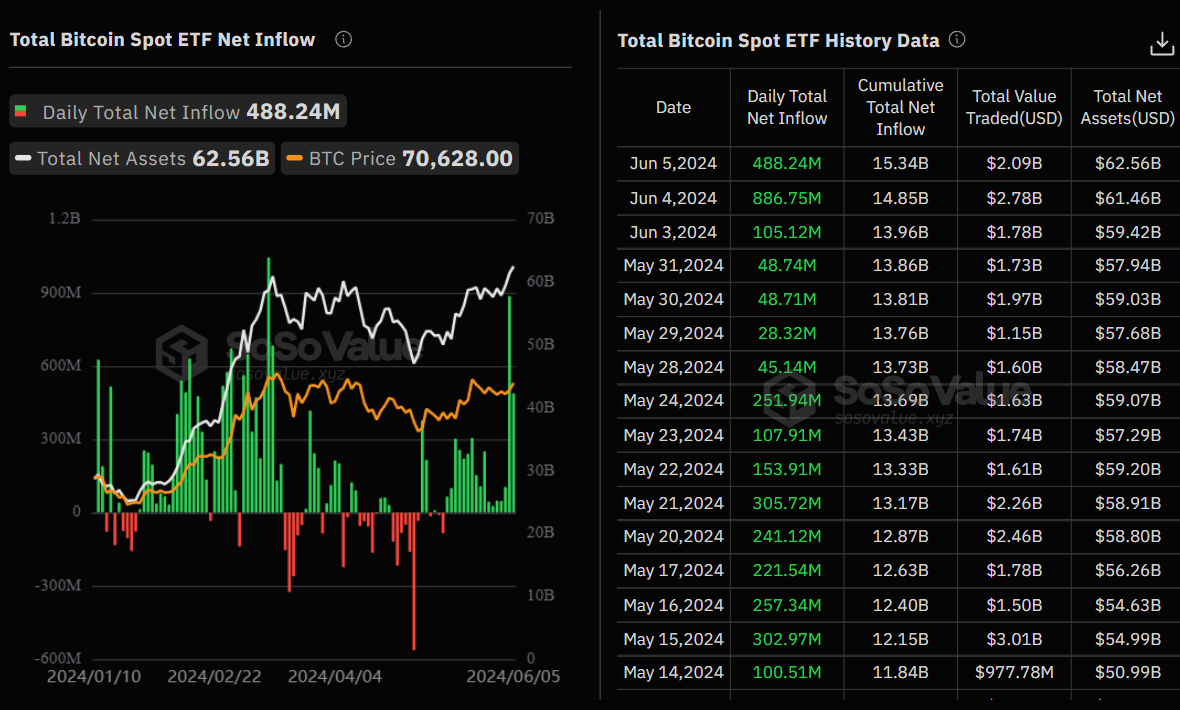Select the May 30,2024 date cell
This screenshot has height=710, width=1180.
pos(674,299)
